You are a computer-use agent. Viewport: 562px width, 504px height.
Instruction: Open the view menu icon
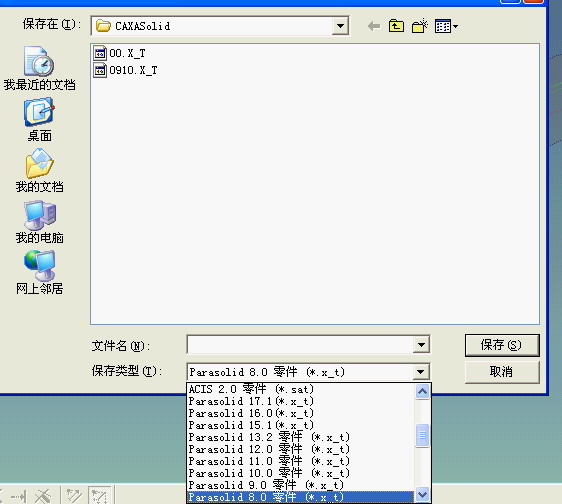pyautogui.click(x=446, y=26)
